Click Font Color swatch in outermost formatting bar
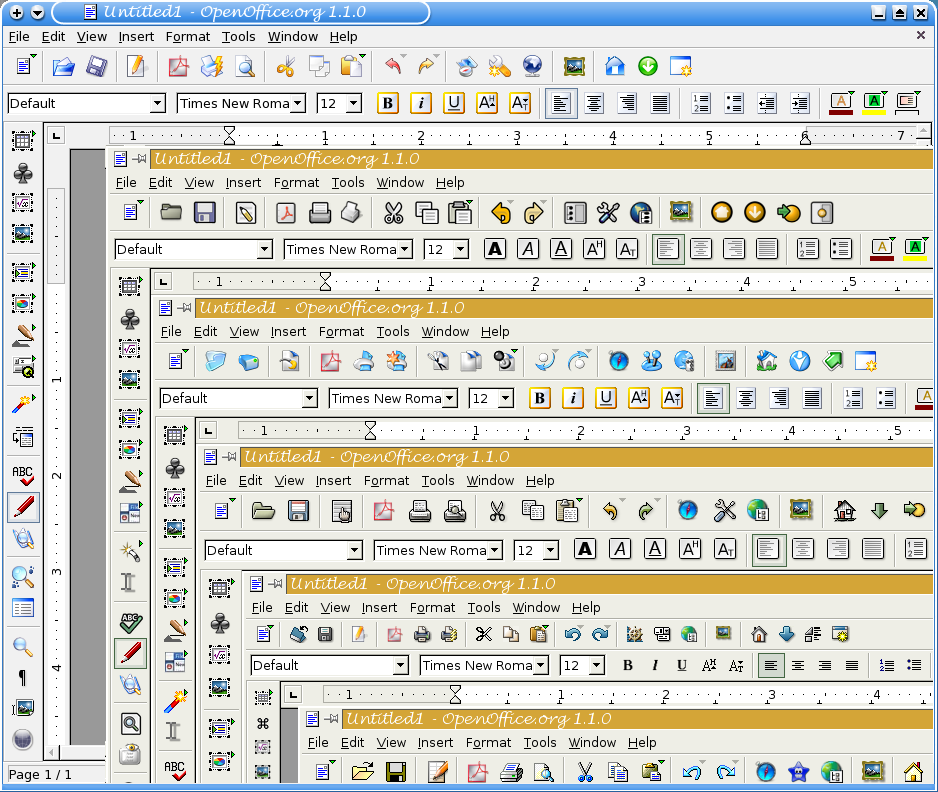Viewport: 938px width, 792px height. 840,103
